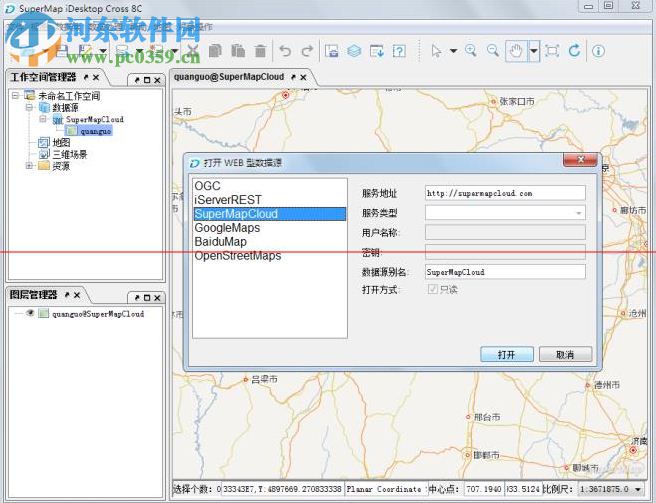Click the toolbar window icon with a down arrow
The image size is (656, 503).
377,51
